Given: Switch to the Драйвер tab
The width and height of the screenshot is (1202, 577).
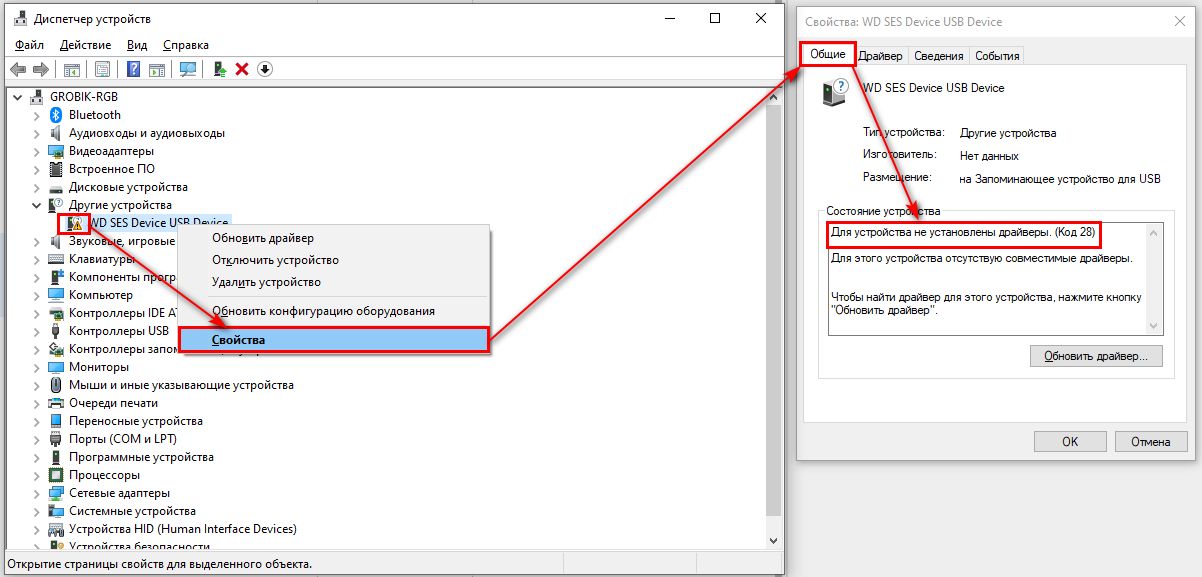Looking at the screenshot, I should click(x=880, y=56).
